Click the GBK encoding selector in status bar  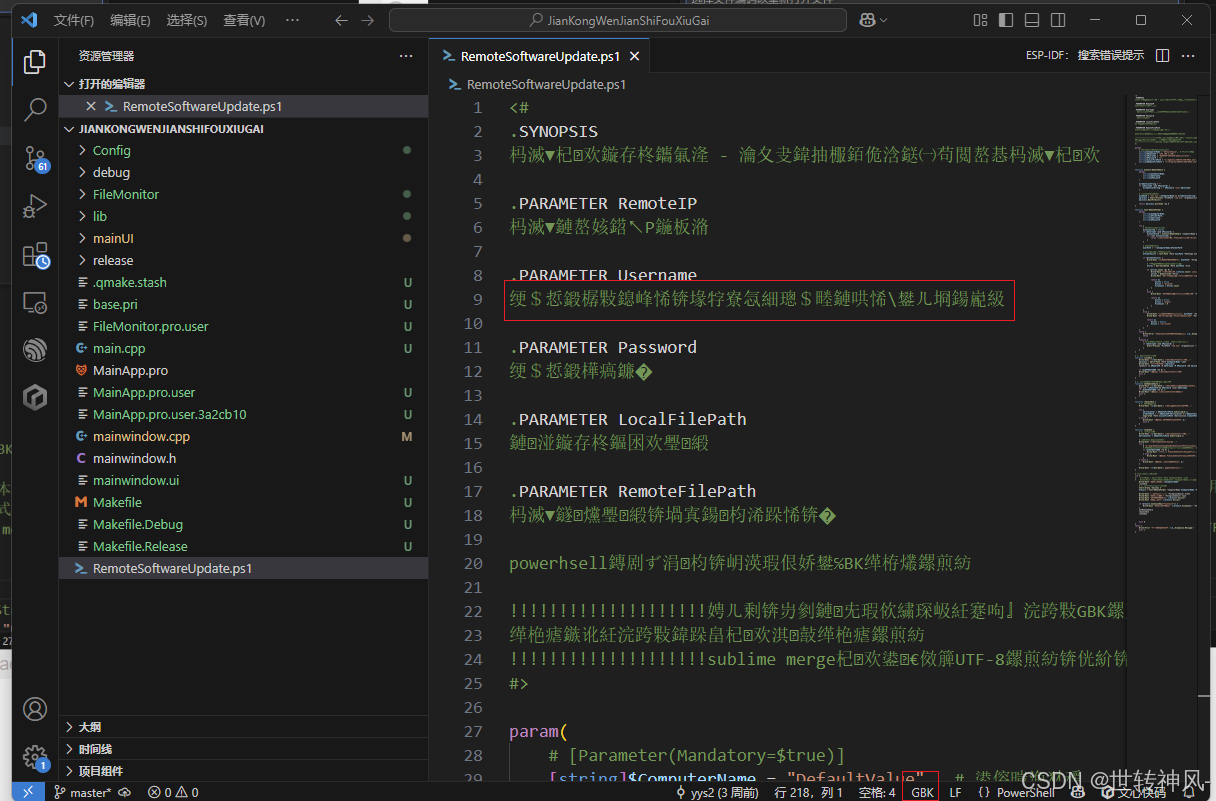pyautogui.click(x=922, y=792)
